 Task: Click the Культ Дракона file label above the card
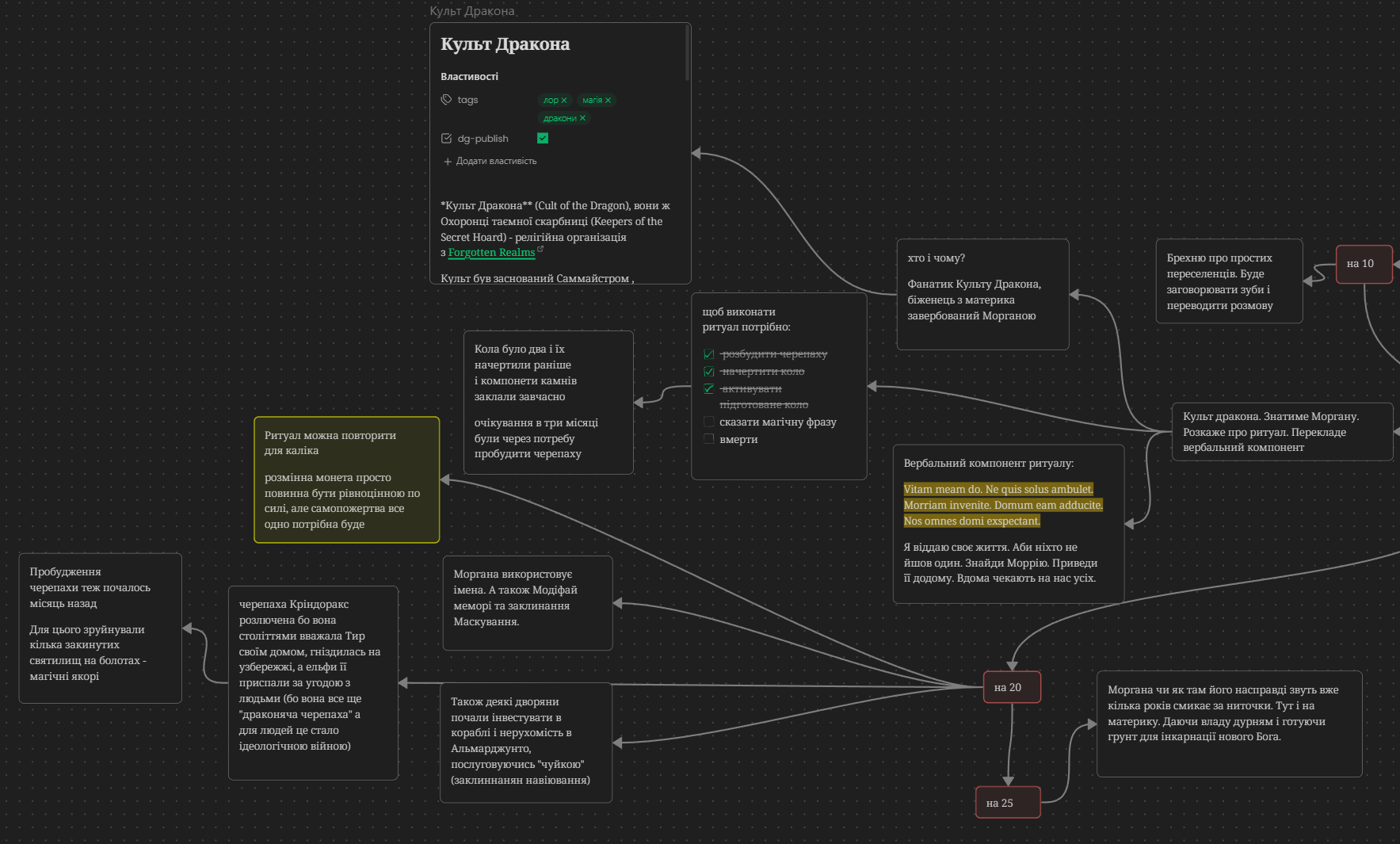(x=472, y=11)
